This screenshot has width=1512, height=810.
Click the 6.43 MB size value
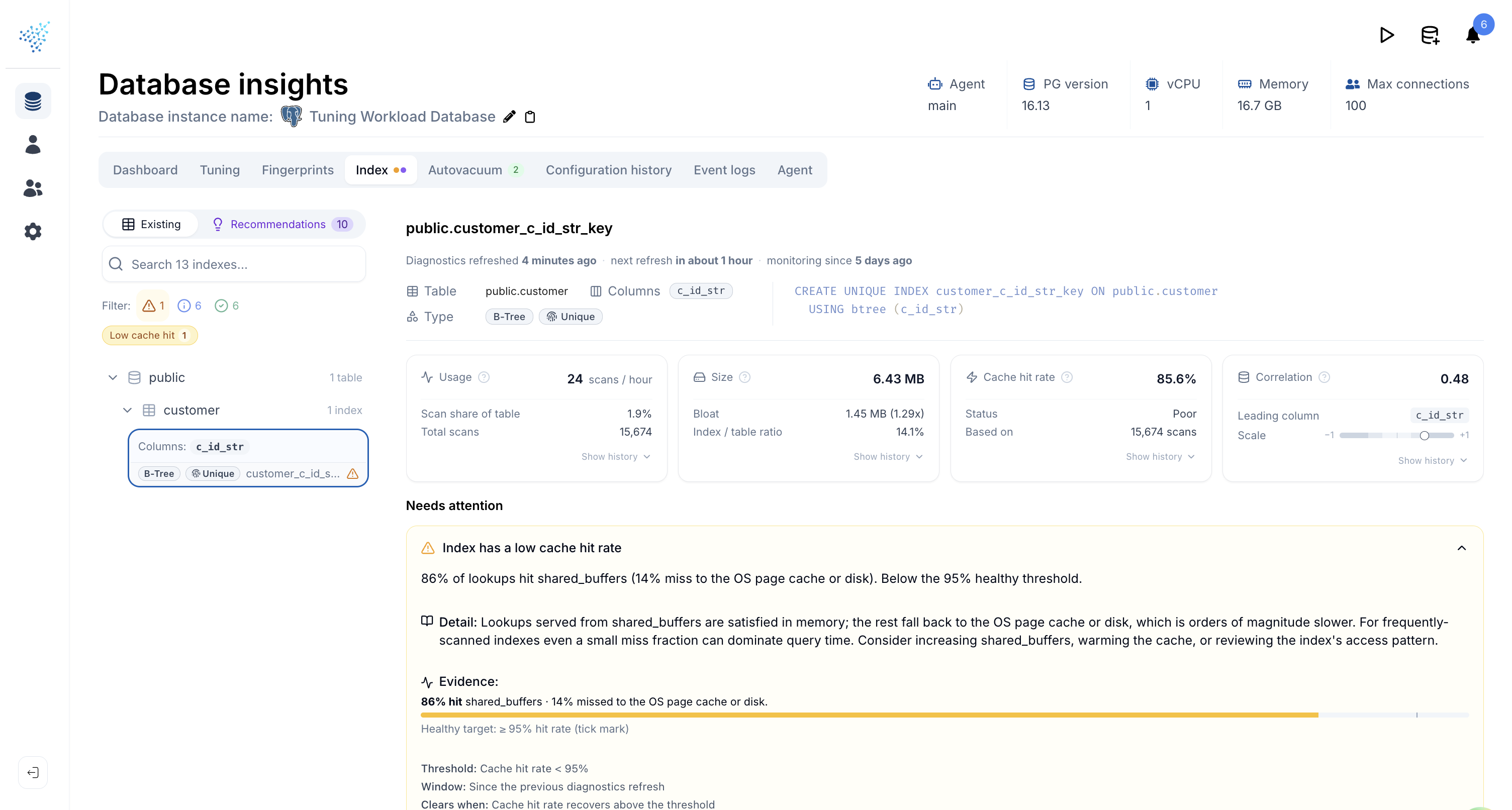click(898, 378)
